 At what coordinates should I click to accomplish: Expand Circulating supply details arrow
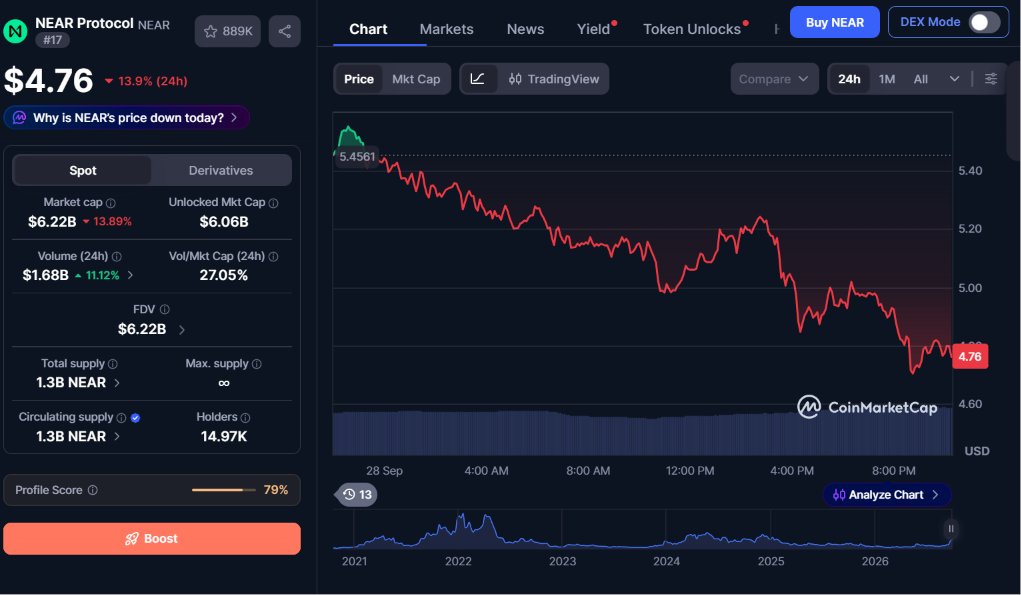[117, 436]
